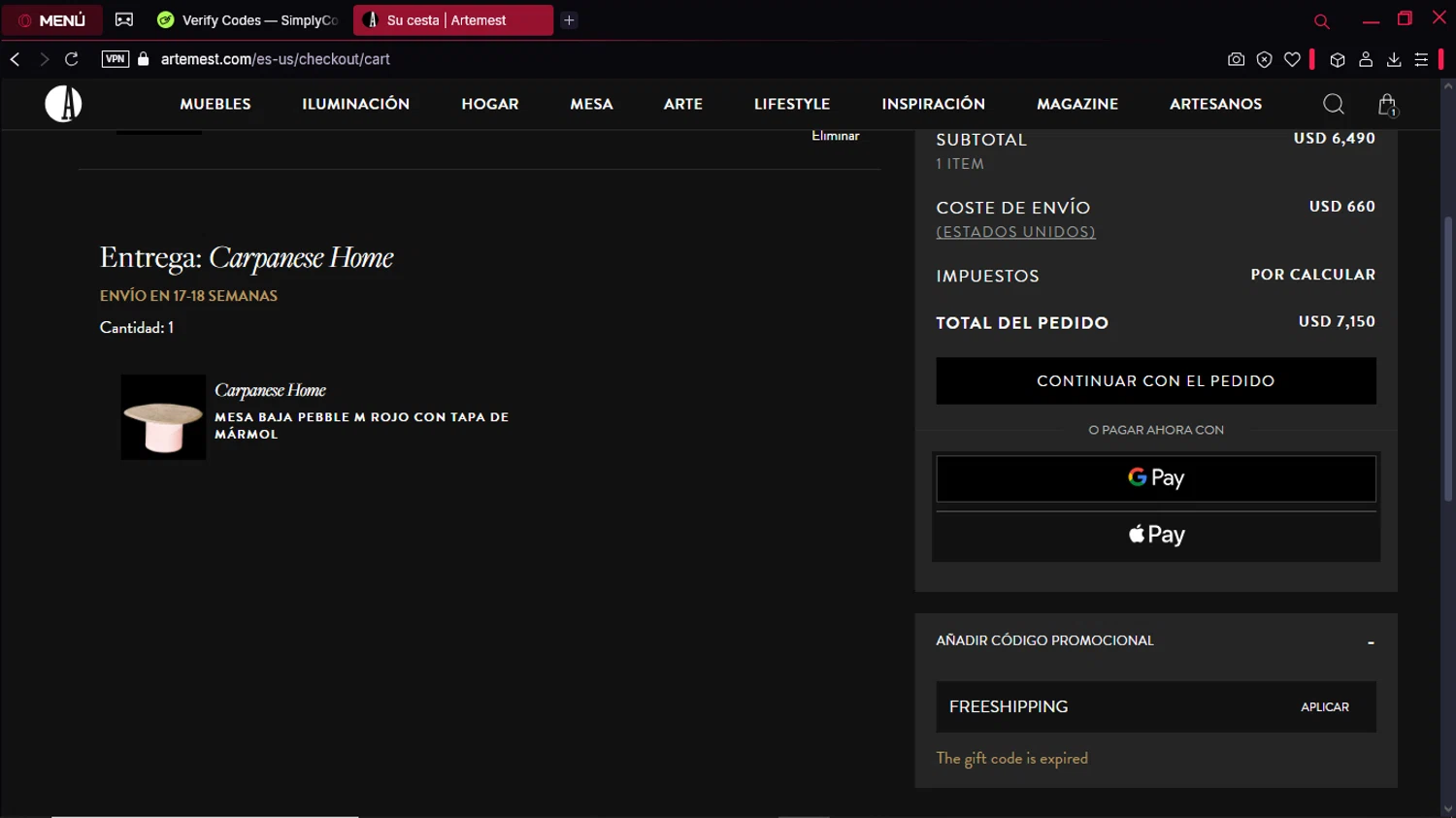
Task: Focus the artemest.com address bar
Action: (275, 59)
